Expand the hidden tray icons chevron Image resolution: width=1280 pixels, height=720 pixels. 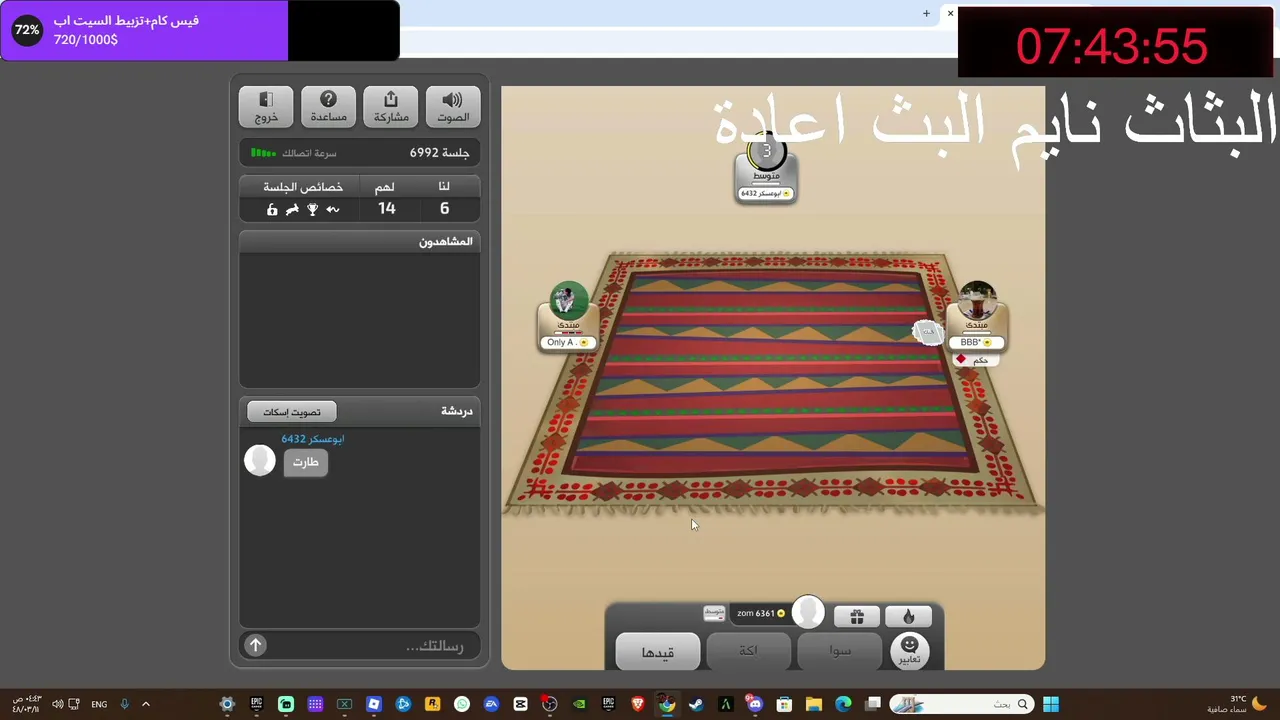pyautogui.click(x=145, y=704)
